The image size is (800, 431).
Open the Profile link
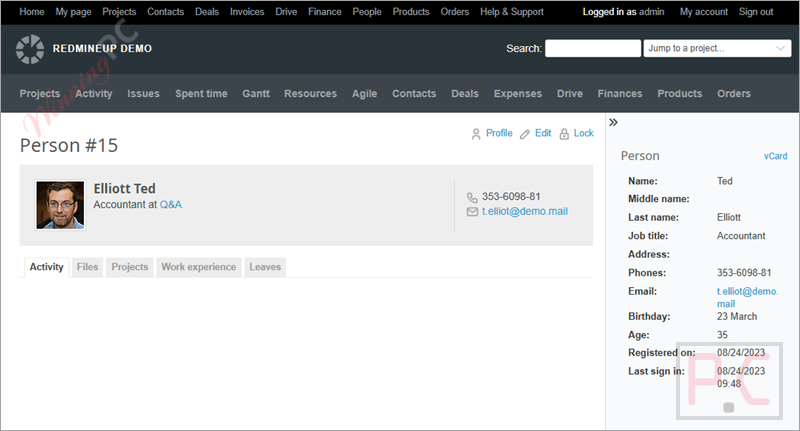[x=499, y=133]
